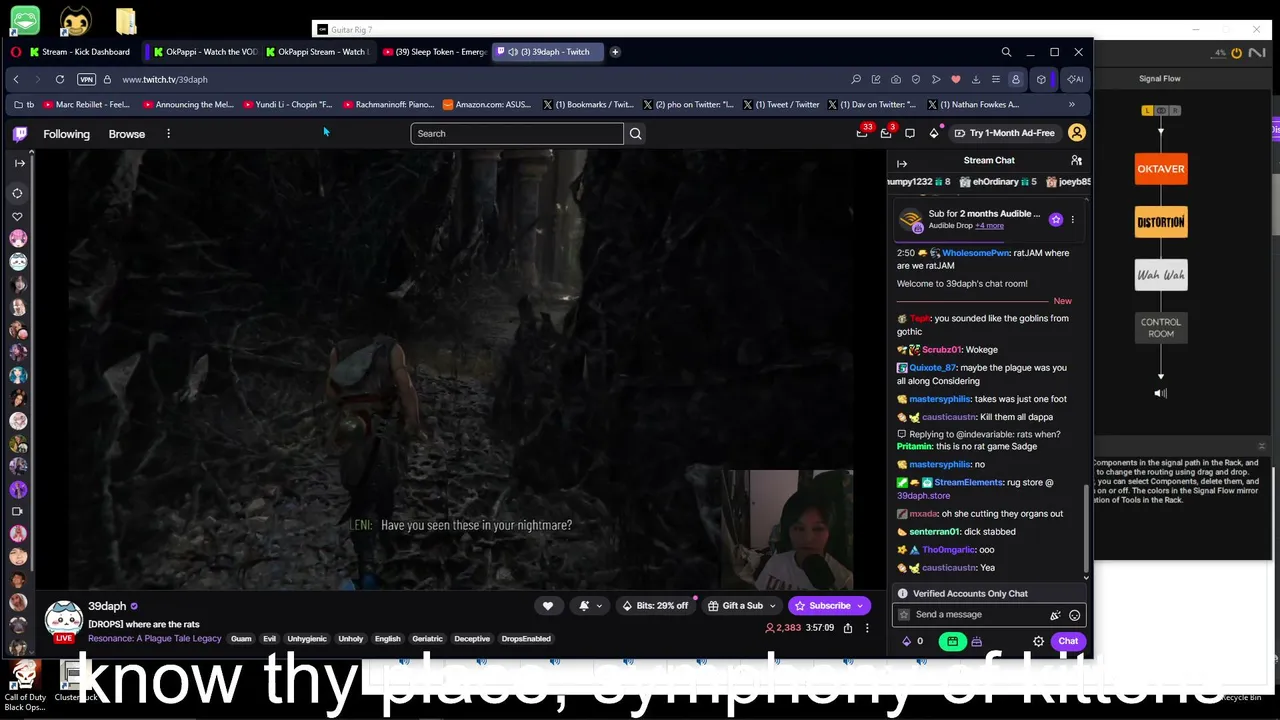Image resolution: width=1280 pixels, height=720 pixels.
Task: Open Call of Duty Black Ops desktop shortcut
Action: (25, 686)
